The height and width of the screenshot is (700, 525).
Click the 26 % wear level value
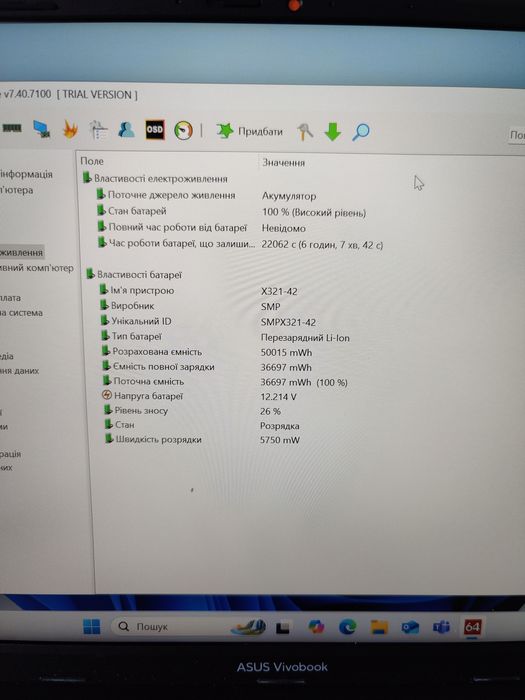pos(271,411)
